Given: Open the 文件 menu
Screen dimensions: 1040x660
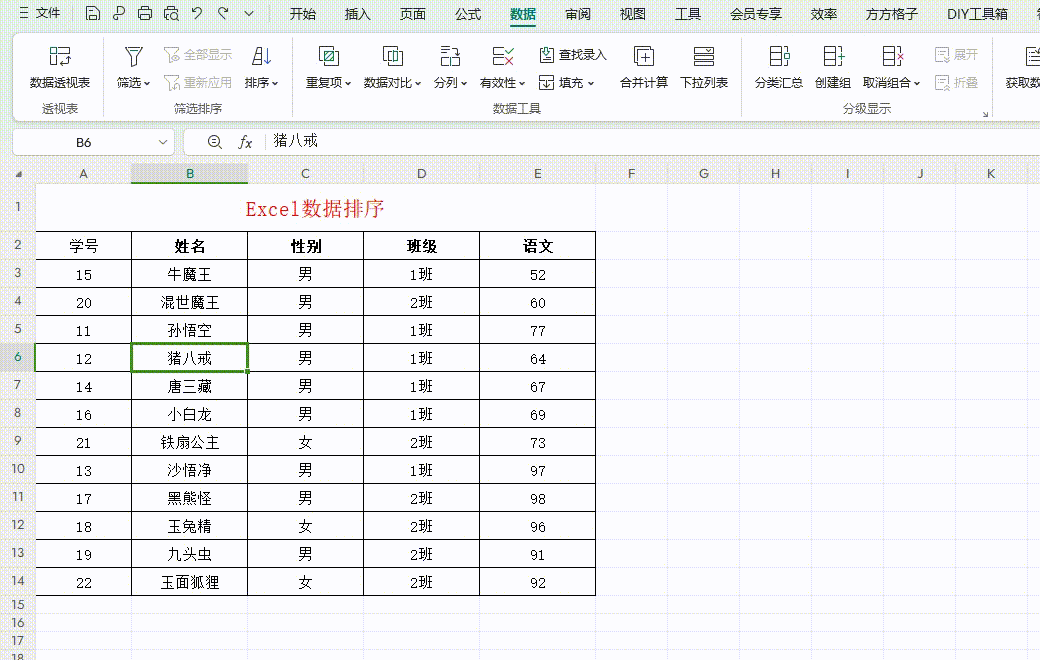Looking at the screenshot, I should point(40,13).
